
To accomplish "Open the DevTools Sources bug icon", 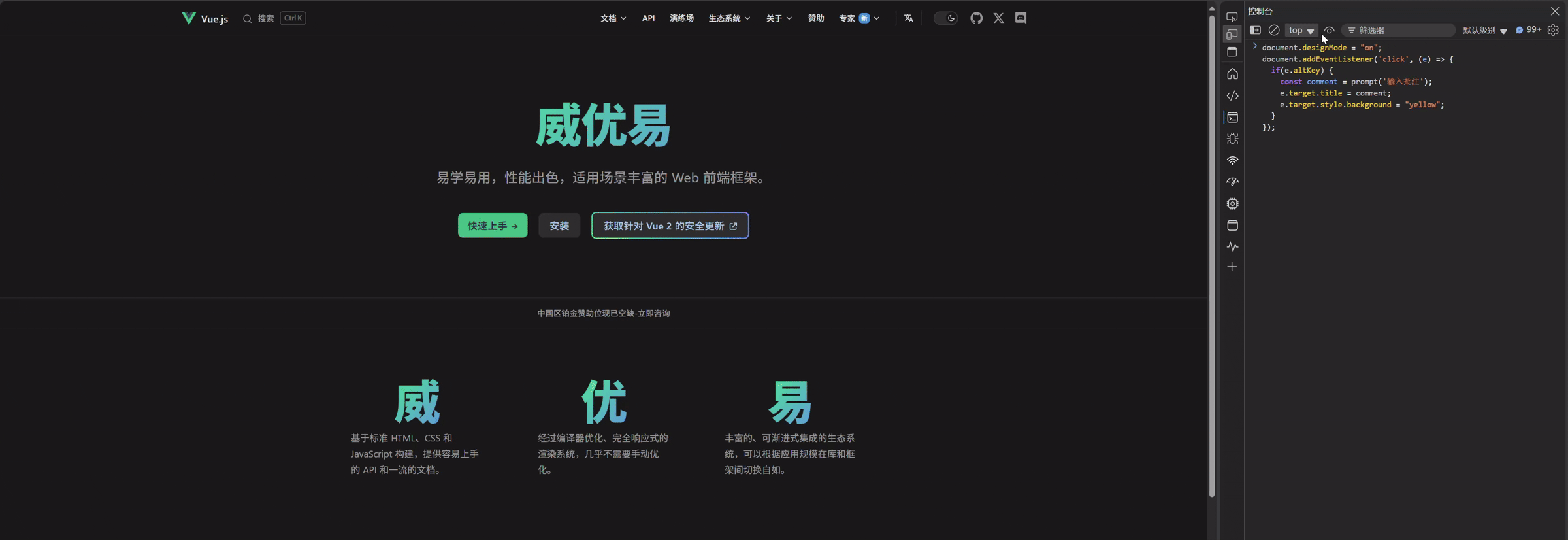I will pyautogui.click(x=1232, y=139).
